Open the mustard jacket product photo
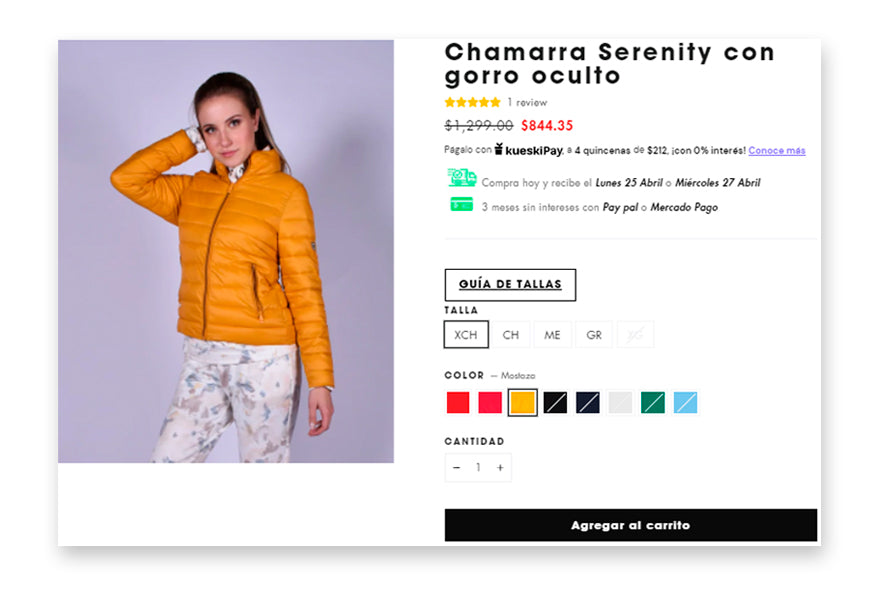Viewport: 885px width, 589px height. (226, 252)
